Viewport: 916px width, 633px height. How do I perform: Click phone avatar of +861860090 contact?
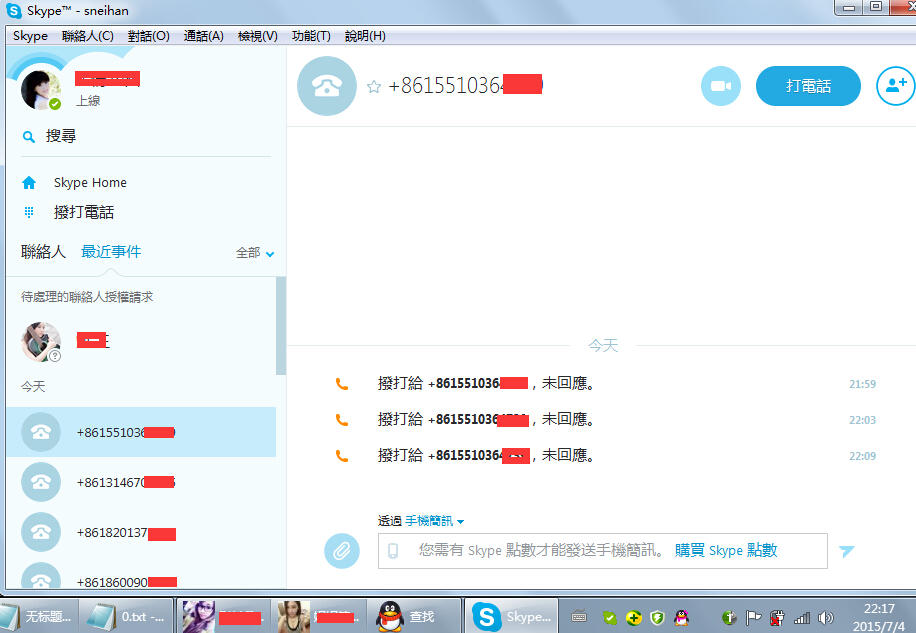click(x=40, y=576)
